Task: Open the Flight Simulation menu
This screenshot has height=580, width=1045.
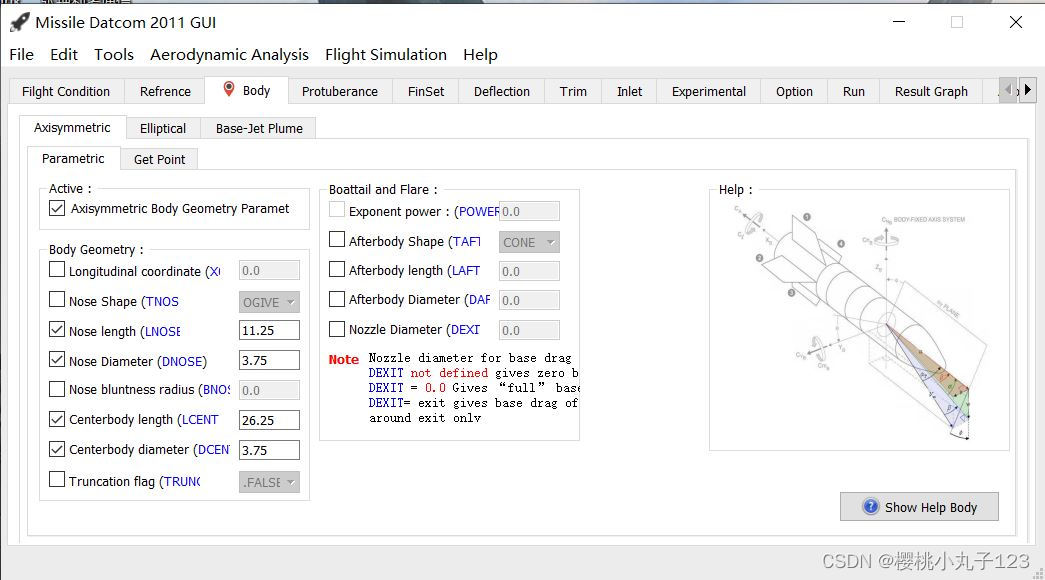Action: click(386, 55)
